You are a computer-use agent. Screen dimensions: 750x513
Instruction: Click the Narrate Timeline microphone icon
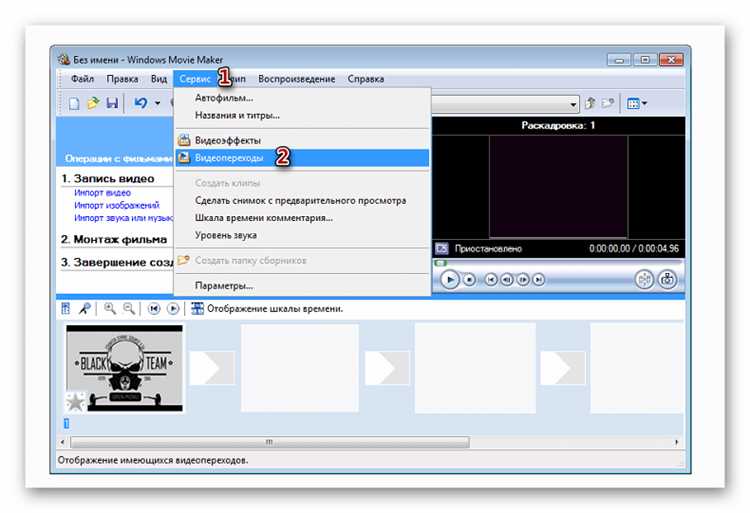pos(85,309)
